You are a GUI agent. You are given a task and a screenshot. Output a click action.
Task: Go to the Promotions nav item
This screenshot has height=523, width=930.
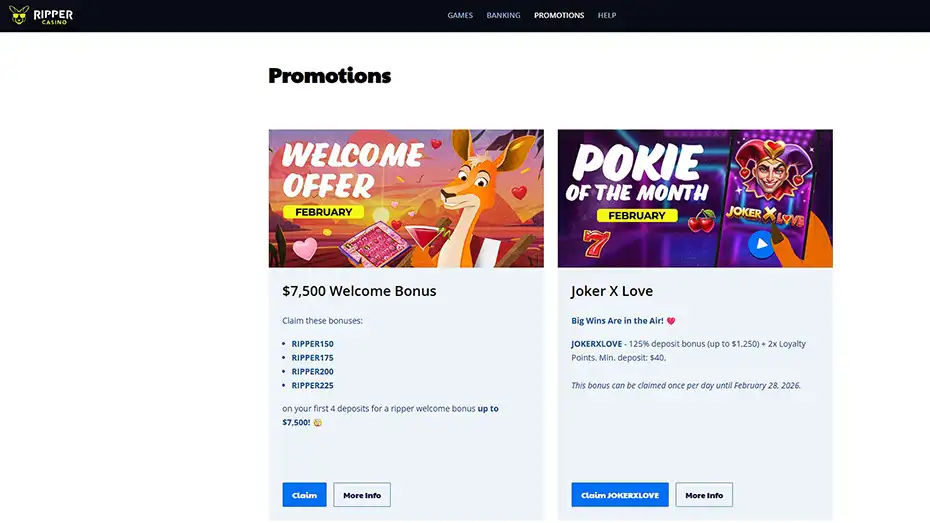(559, 15)
